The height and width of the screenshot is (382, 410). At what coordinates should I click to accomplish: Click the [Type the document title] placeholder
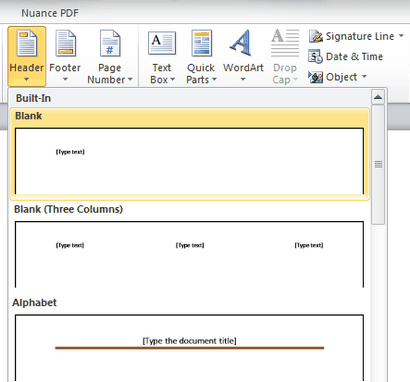189,341
